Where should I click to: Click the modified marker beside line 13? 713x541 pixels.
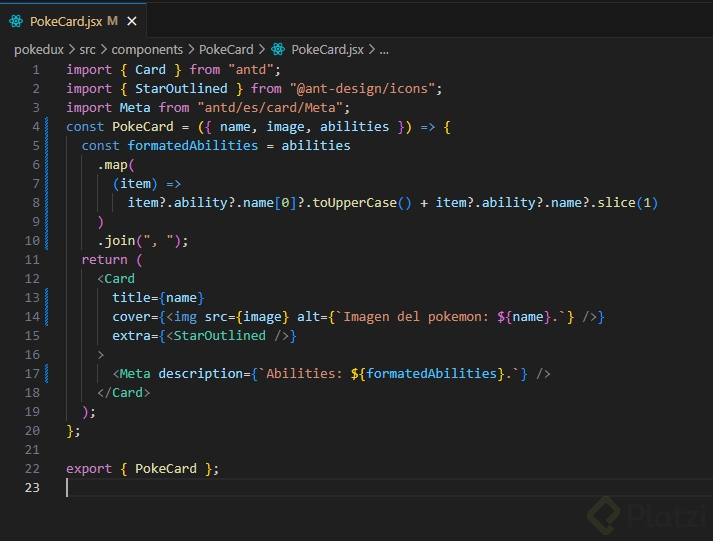tap(46, 298)
